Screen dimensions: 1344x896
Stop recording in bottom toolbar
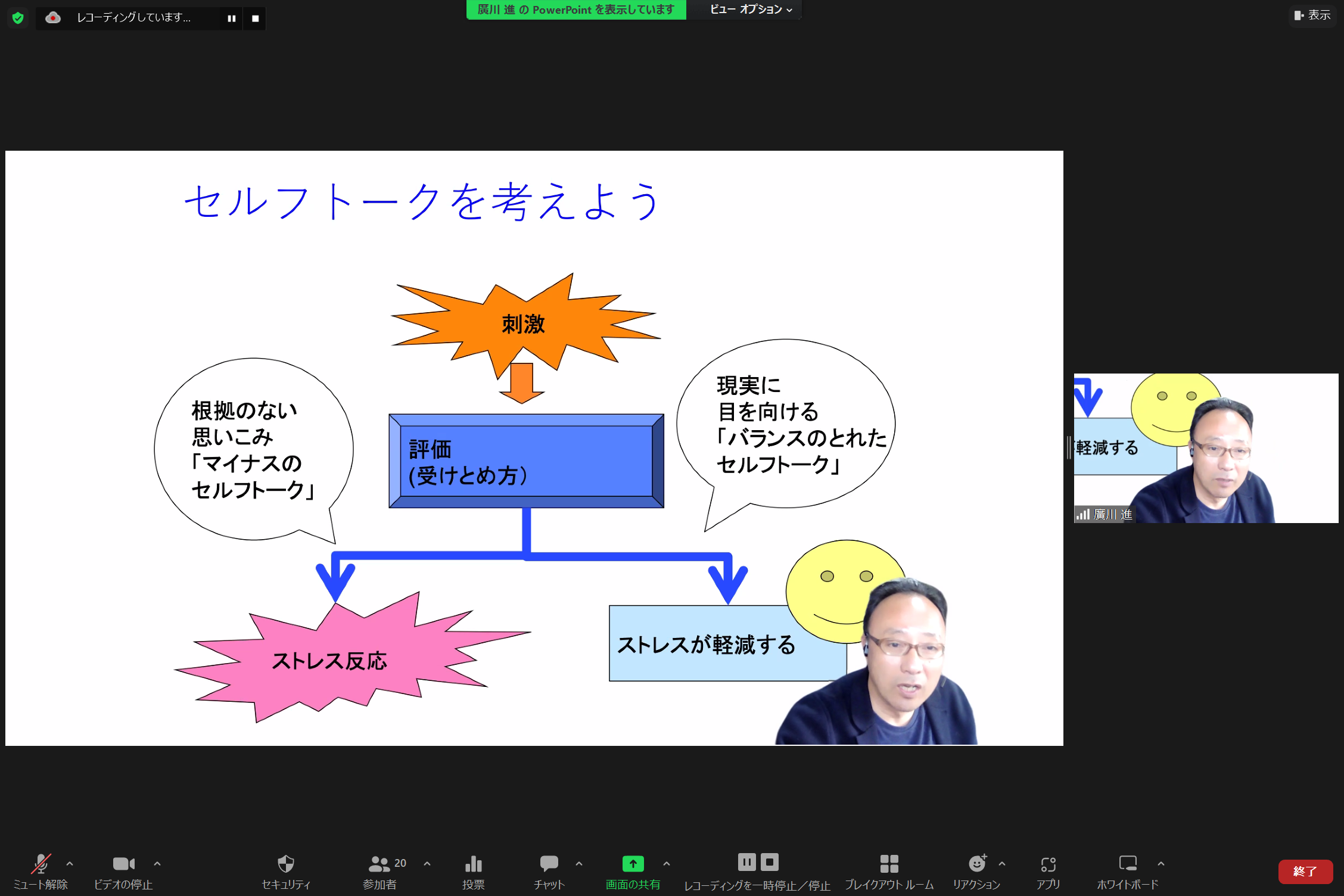(770, 861)
